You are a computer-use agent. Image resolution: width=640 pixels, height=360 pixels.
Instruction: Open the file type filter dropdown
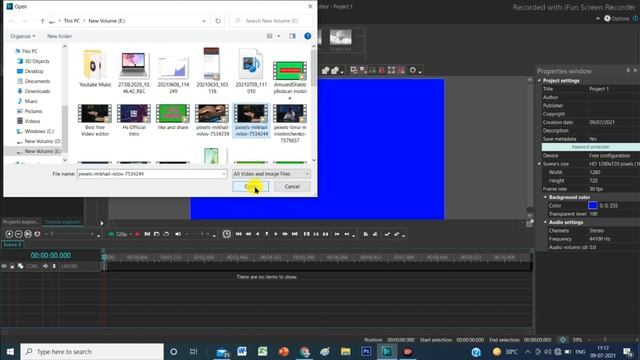[x=271, y=174]
